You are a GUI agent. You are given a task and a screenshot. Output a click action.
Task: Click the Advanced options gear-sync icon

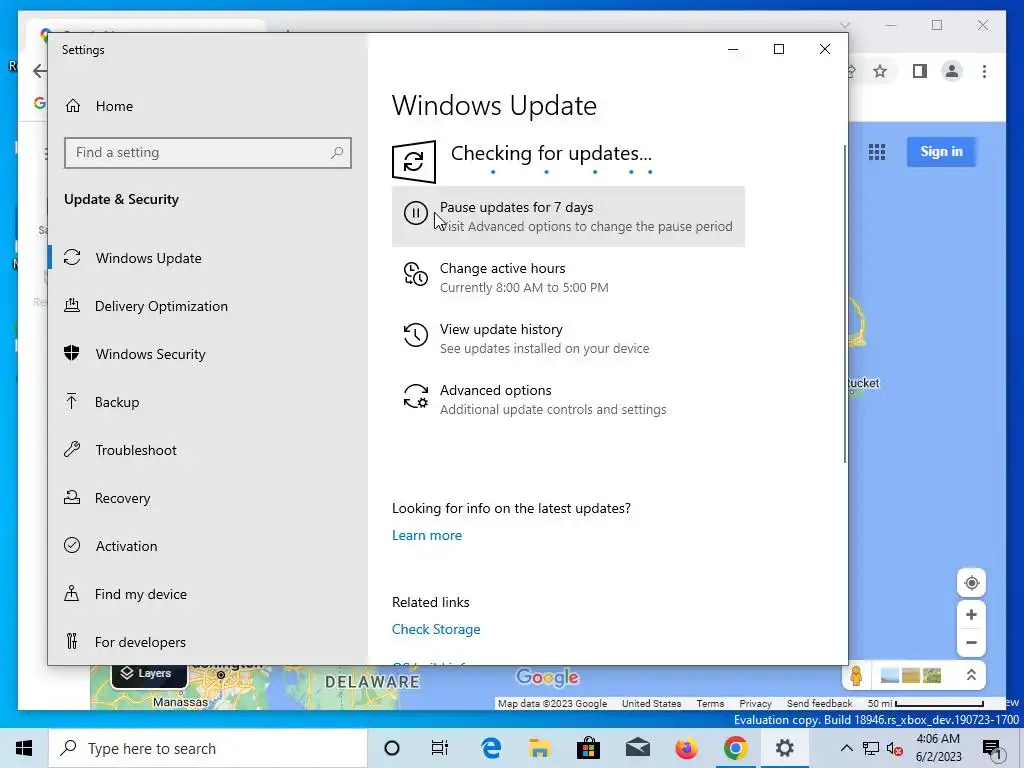click(x=415, y=396)
